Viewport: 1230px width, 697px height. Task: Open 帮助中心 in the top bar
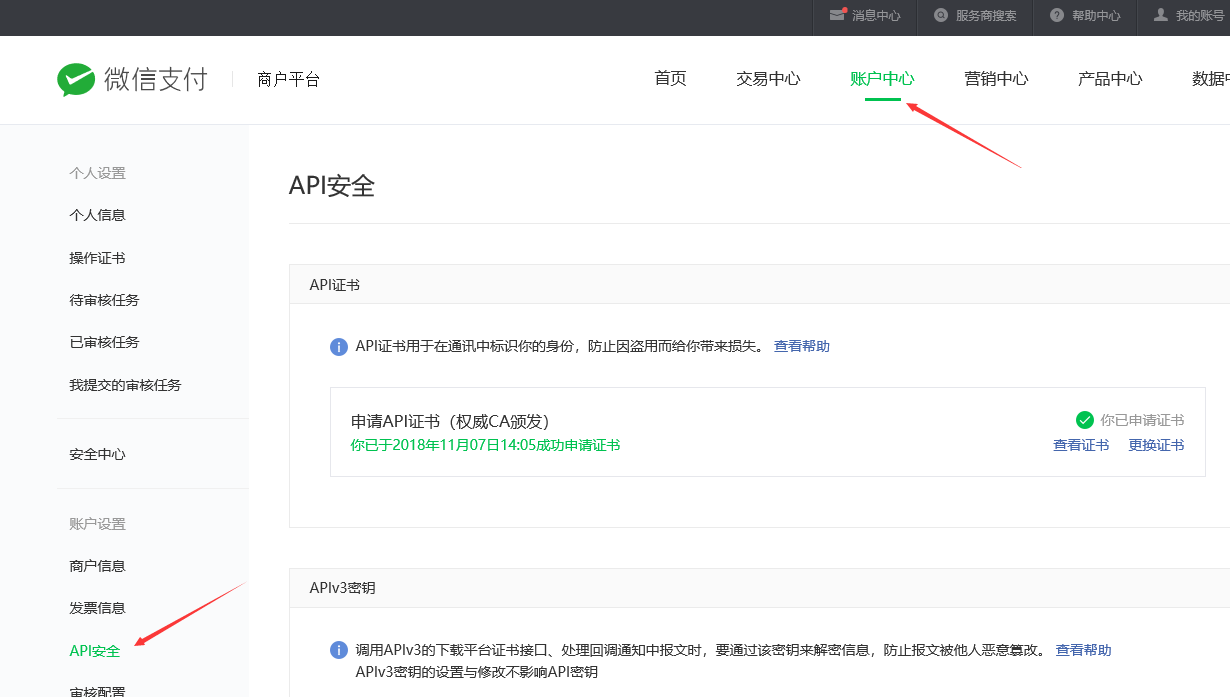(1096, 16)
